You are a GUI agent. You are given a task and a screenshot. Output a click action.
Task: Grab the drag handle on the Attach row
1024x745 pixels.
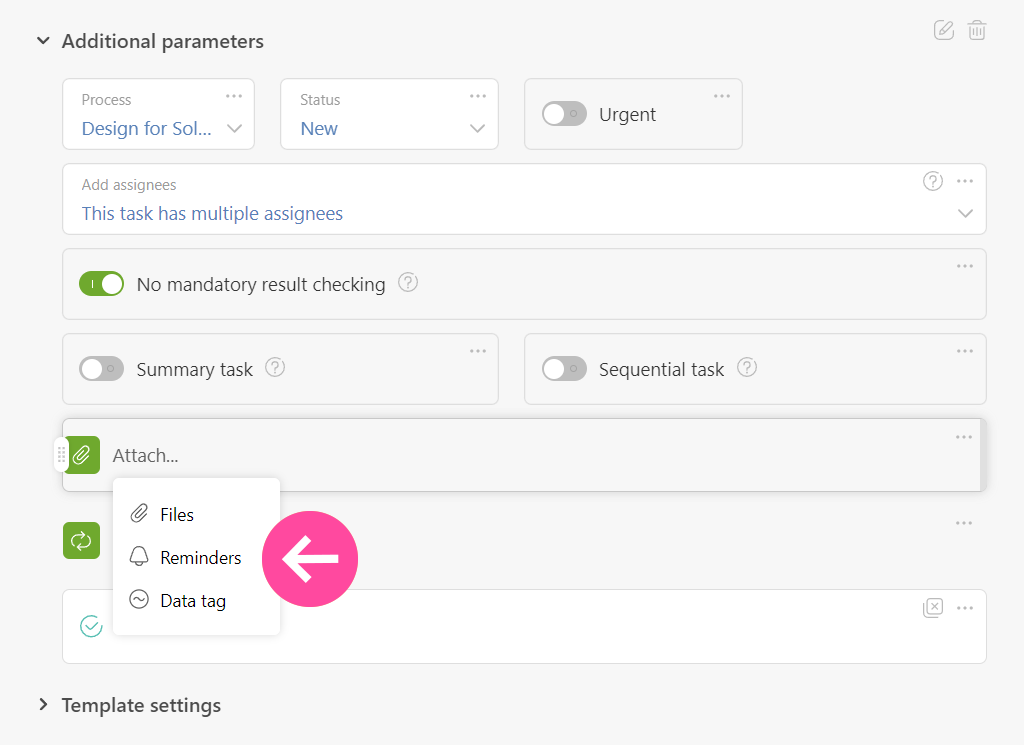[x=61, y=454]
